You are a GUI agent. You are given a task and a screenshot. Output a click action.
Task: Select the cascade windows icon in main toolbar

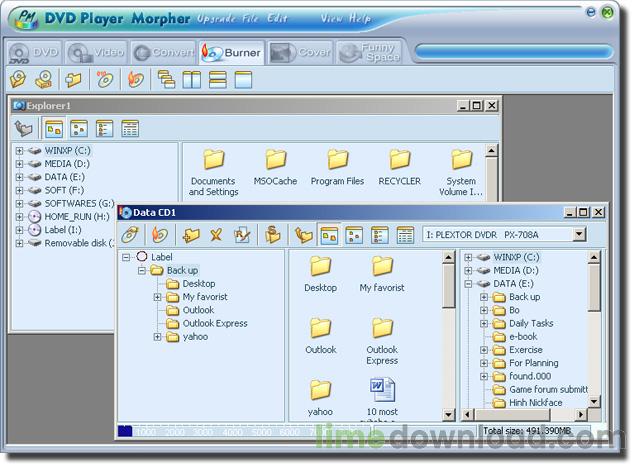click(x=166, y=79)
